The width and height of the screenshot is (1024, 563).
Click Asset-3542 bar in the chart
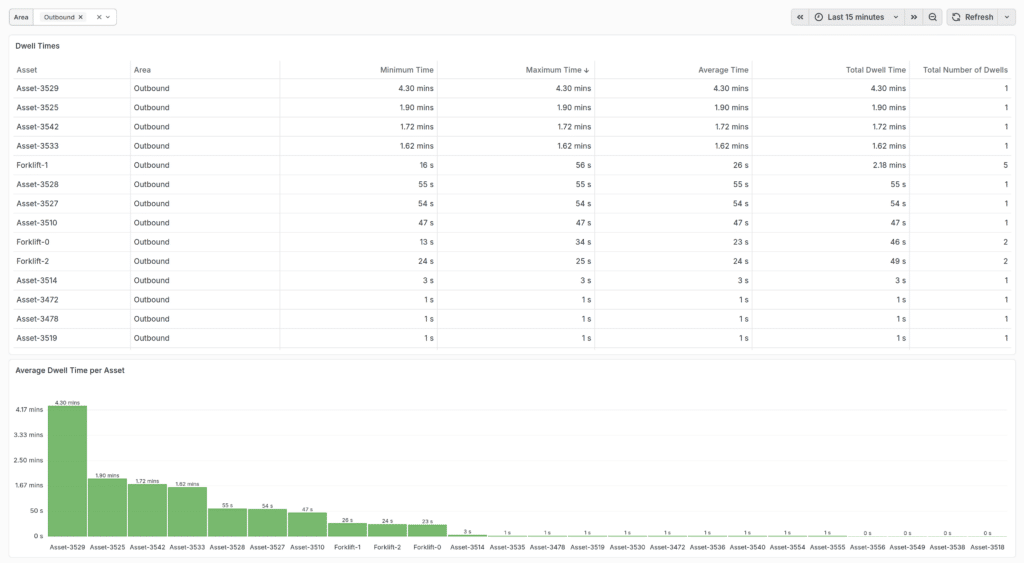pos(147,510)
